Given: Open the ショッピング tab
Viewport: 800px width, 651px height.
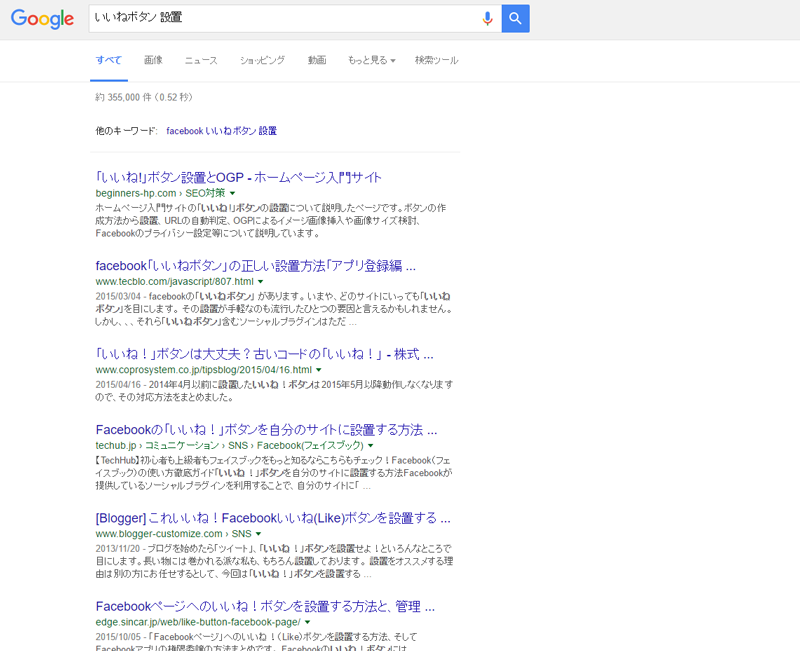Looking at the screenshot, I should tap(262, 60).
